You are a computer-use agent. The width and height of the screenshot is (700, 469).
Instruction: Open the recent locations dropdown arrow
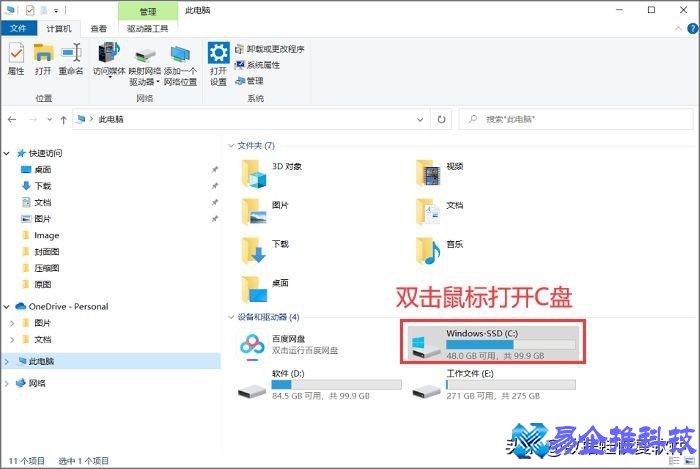(49, 119)
